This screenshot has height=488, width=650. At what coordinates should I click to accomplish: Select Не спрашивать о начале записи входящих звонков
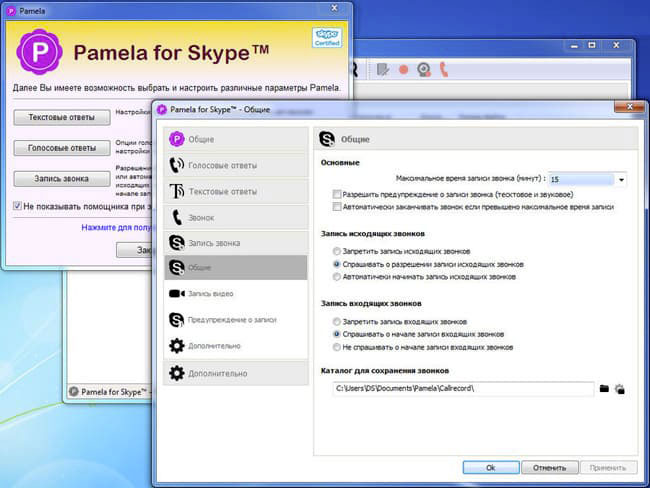[x=337, y=347]
